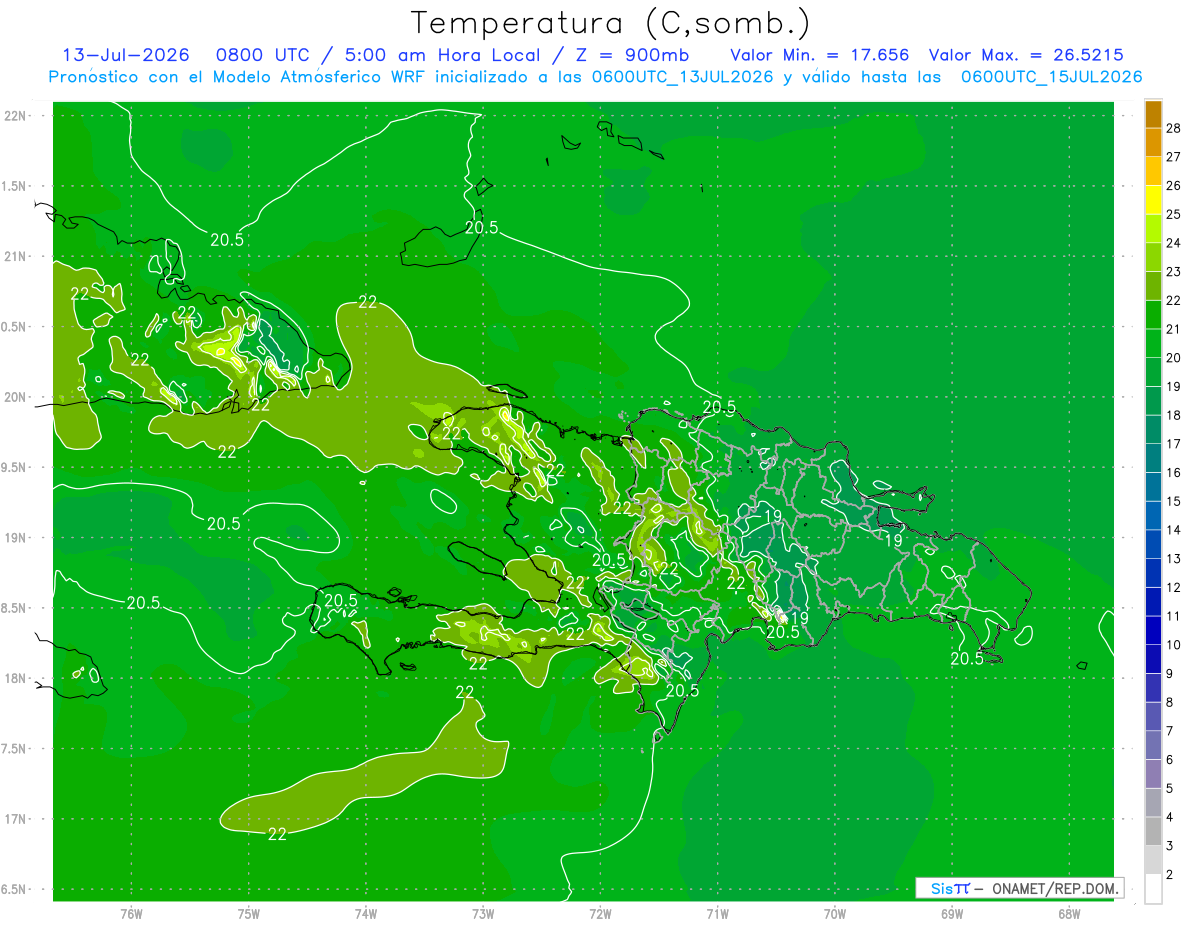The image size is (1200, 927).
Task: Click the '20N' latitude axis label
Action: (15, 397)
